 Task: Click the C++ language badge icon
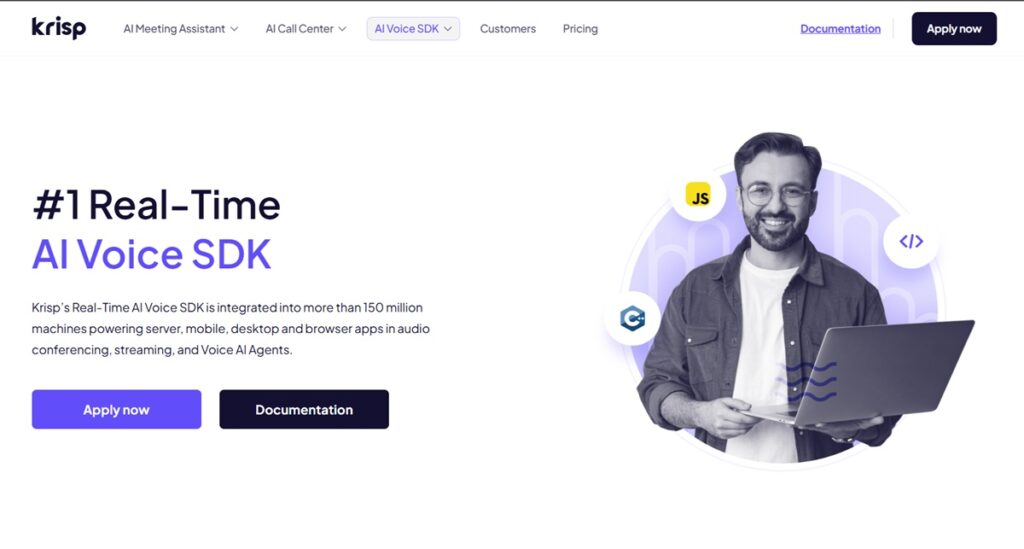[632, 318]
